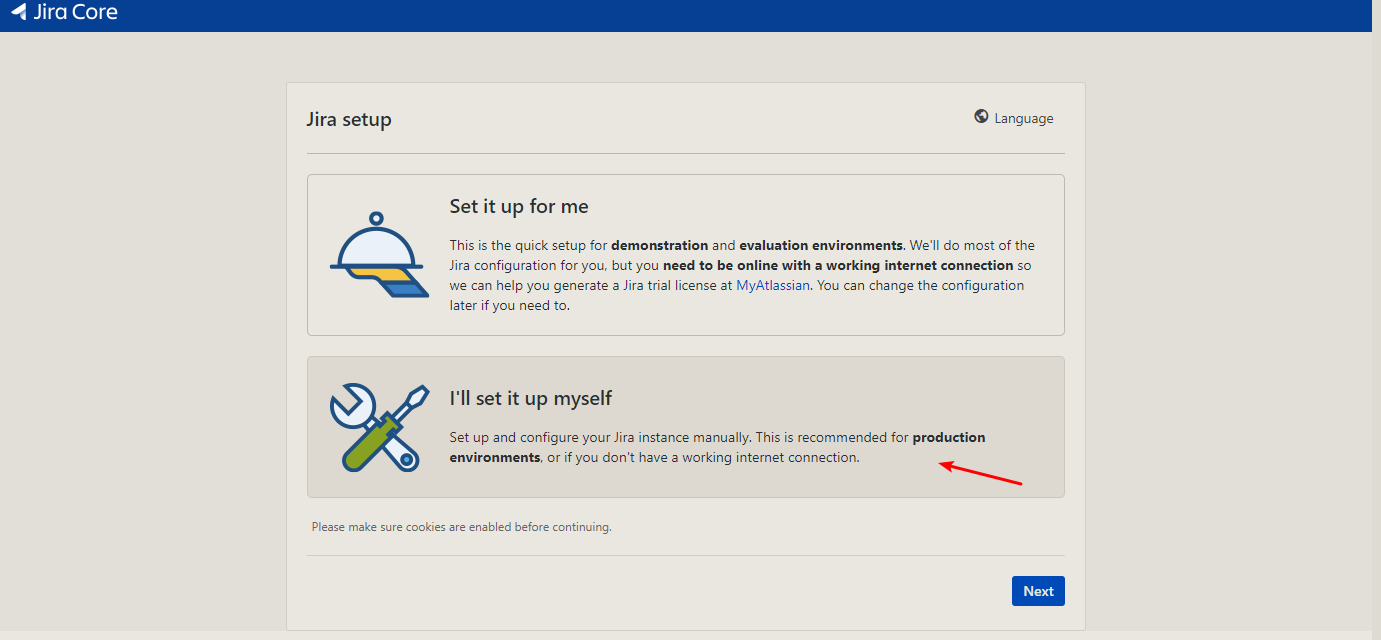Click "You can change the configuration" sentence
Image resolution: width=1381 pixels, height=640 pixels.
920,285
